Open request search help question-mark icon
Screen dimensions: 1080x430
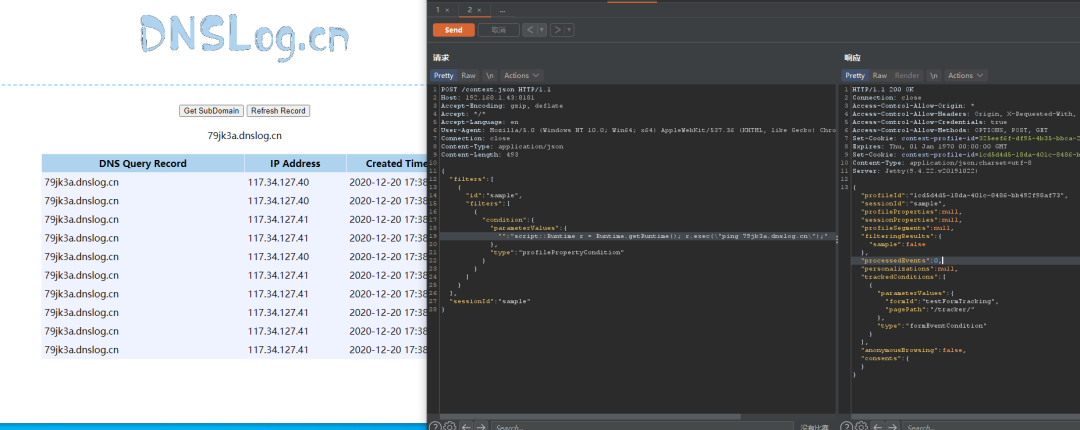435,426
